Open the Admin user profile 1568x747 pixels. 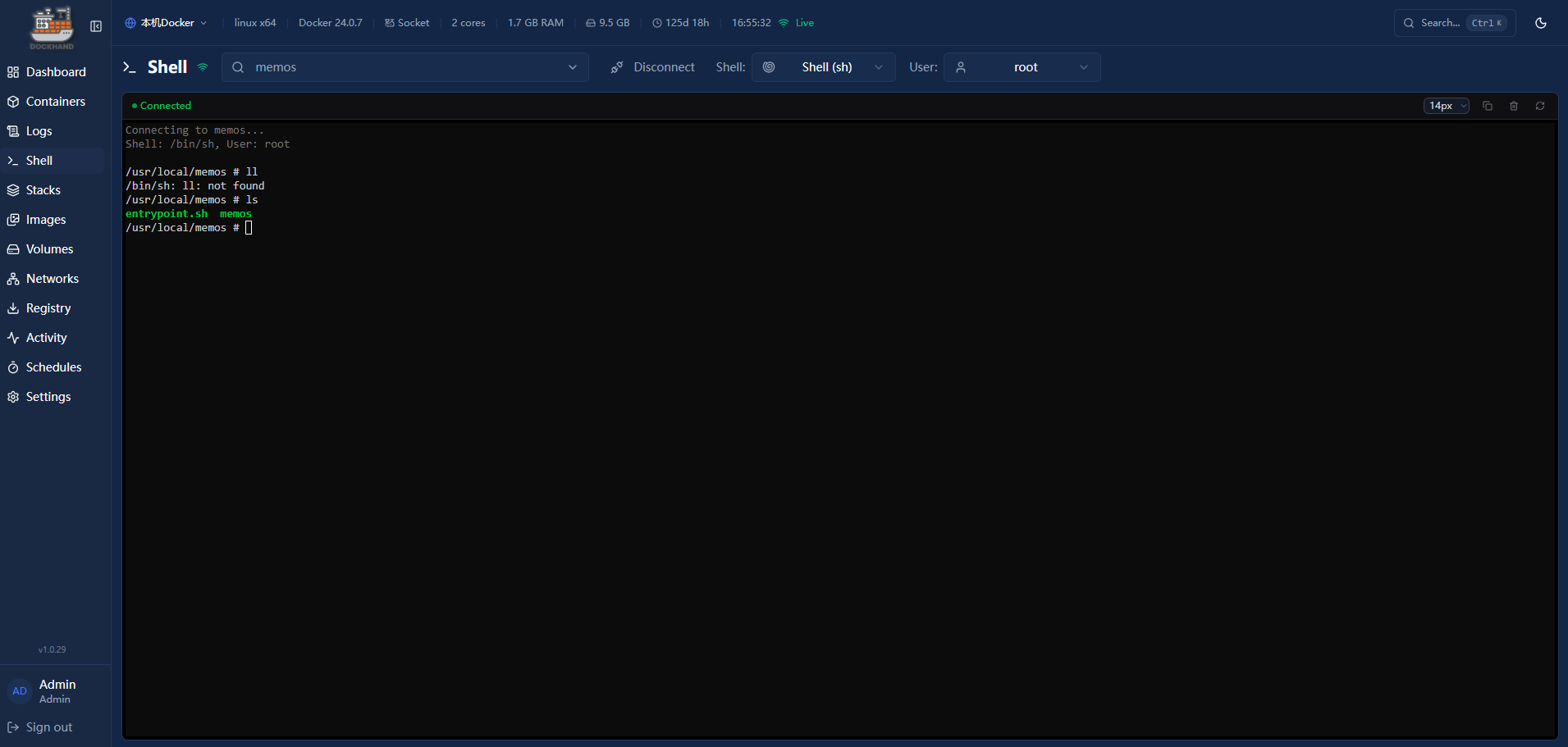54,691
